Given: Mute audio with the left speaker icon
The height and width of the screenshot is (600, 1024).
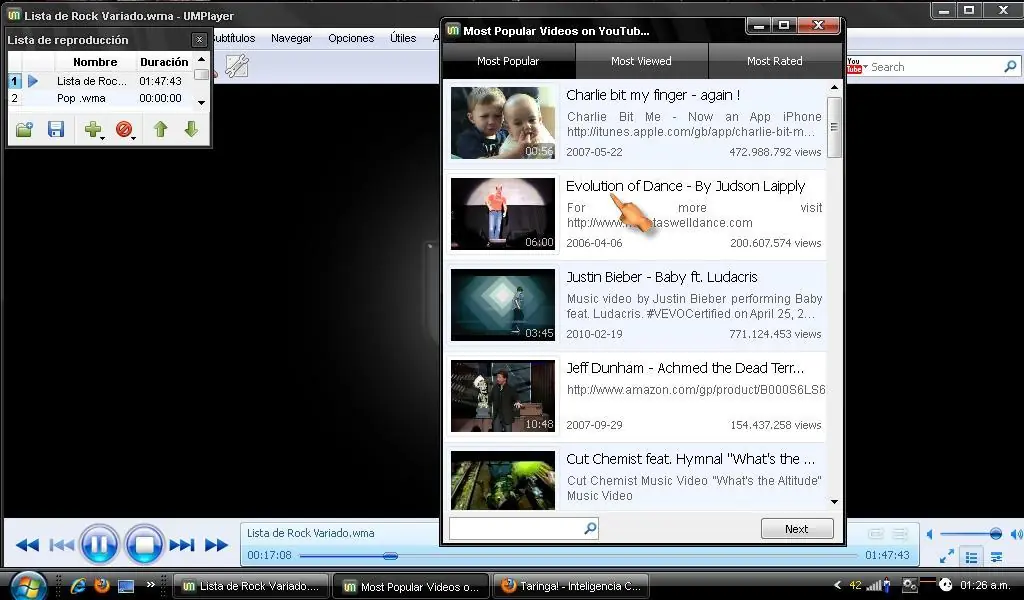Looking at the screenshot, I should point(929,534).
